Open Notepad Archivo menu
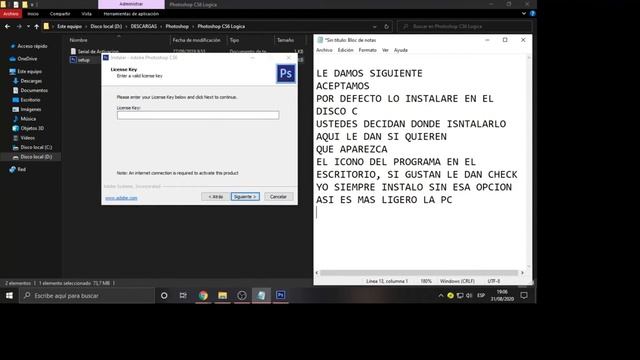 [x=324, y=50]
